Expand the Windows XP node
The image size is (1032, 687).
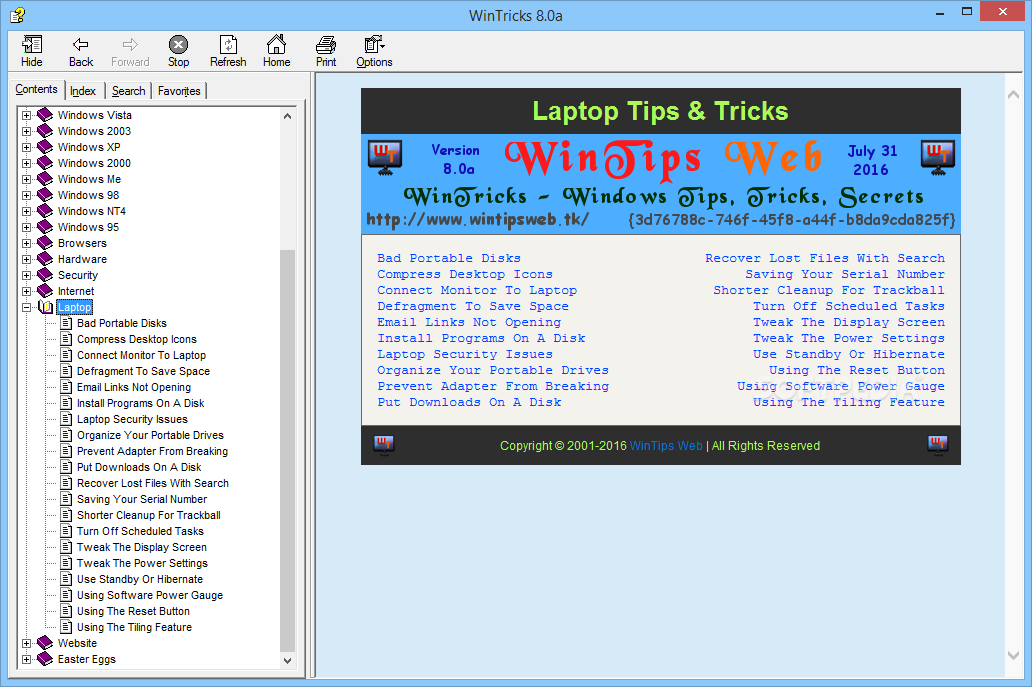coord(26,147)
